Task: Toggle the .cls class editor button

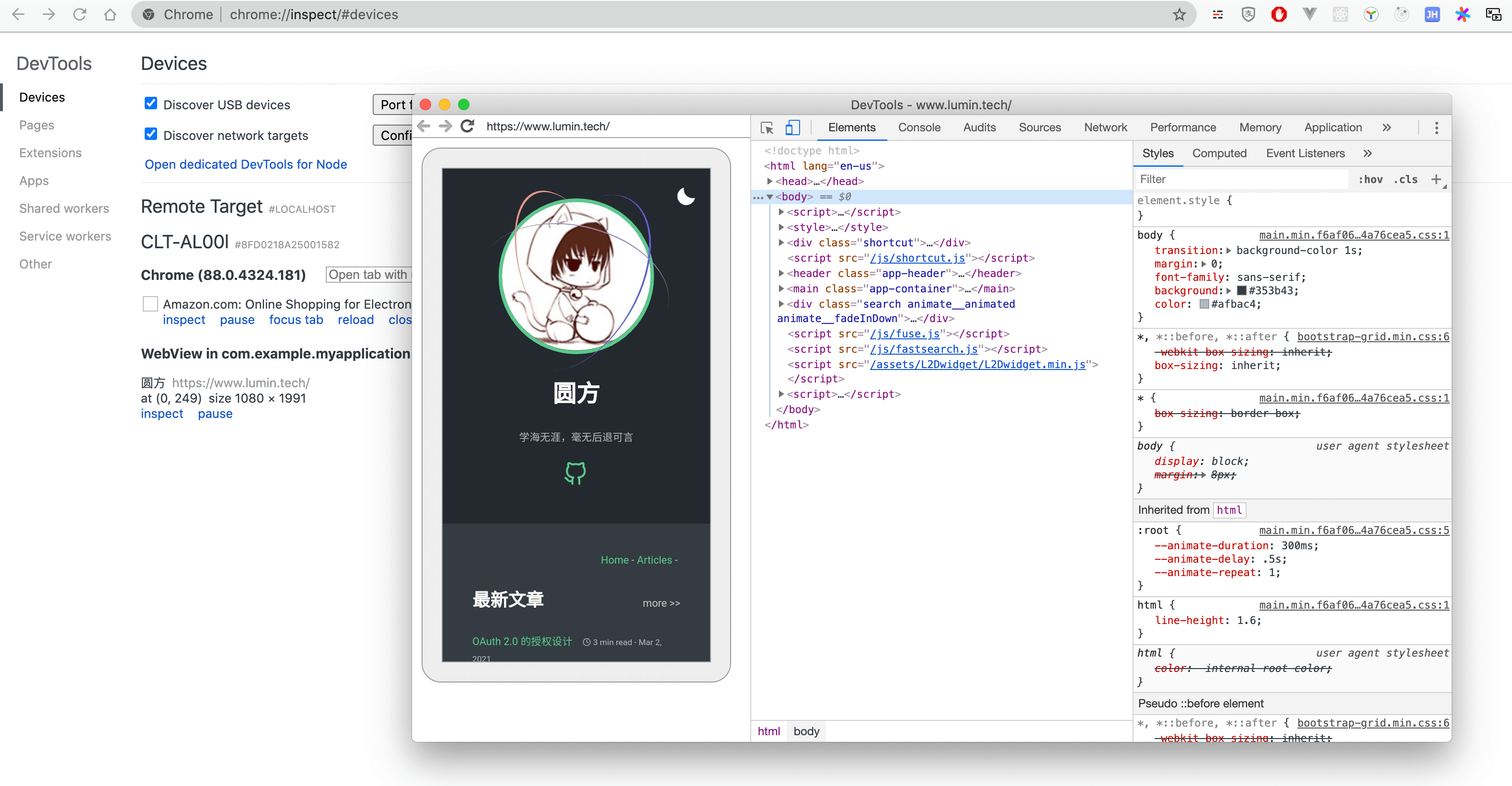Action: 1406,180
